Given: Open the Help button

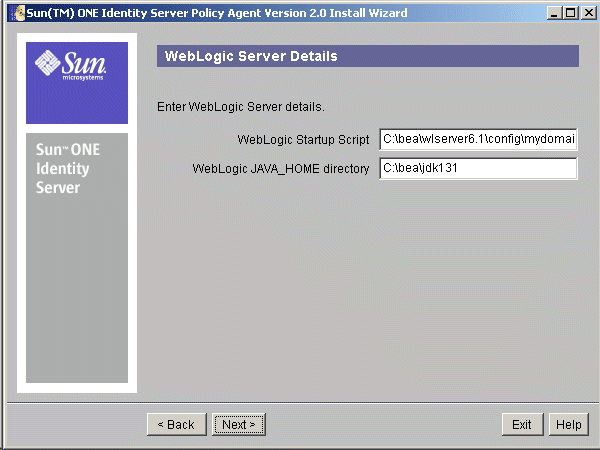Looking at the screenshot, I should pos(568,424).
